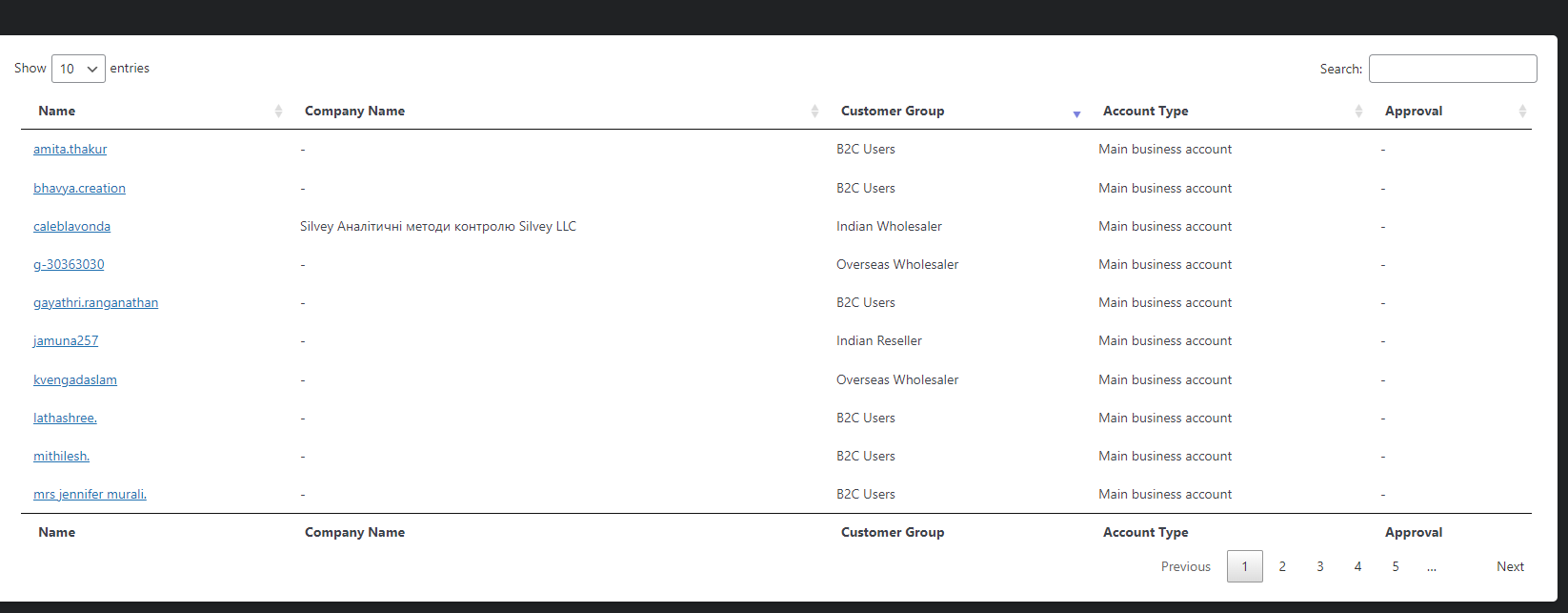Open the gayathri.ranganathan user link

(x=96, y=303)
